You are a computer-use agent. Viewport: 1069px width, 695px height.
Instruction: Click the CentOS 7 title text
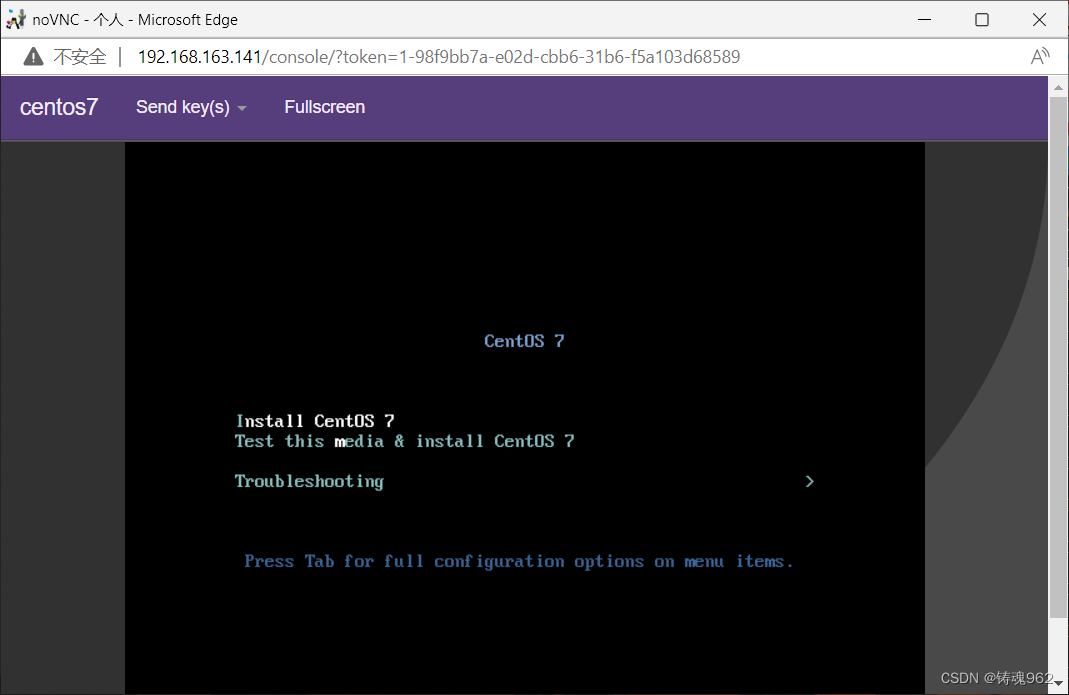tap(524, 341)
